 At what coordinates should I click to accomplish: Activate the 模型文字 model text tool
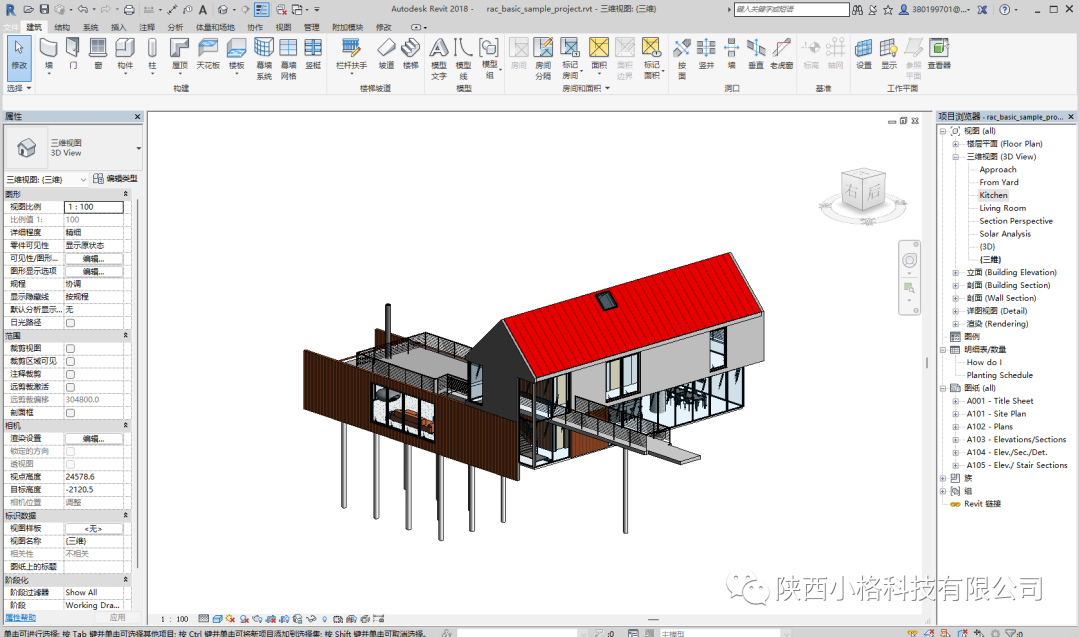click(x=439, y=59)
